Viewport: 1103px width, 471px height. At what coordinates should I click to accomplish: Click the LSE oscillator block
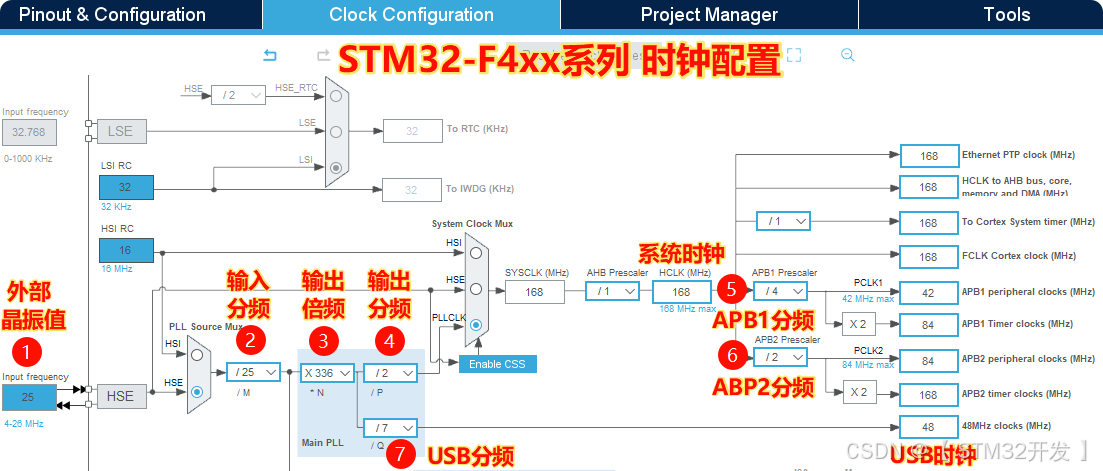click(120, 131)
